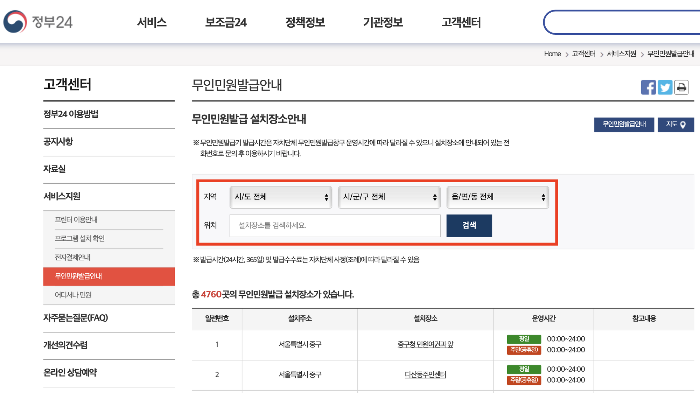Image resolution: width=700 pixels, height=393 pixels.
Task: Click 서울특별시 중구 address in row 2
Action: click(300, 375)
